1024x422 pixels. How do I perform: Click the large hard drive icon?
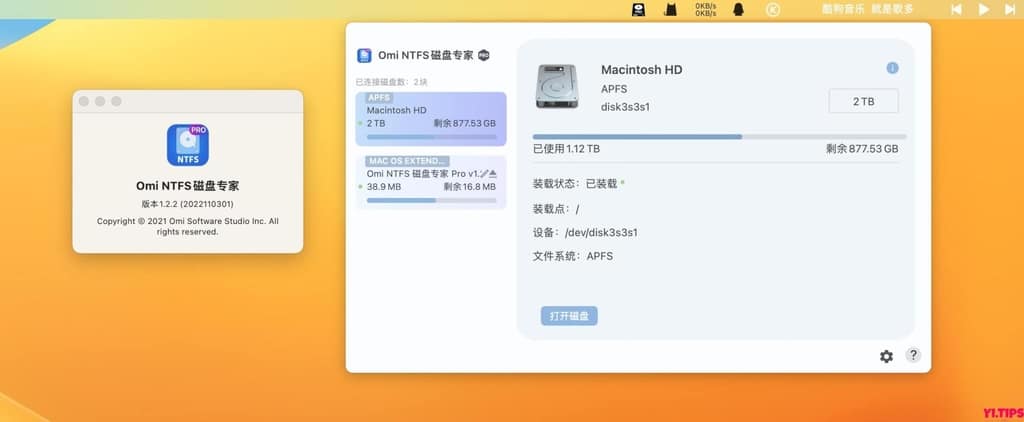point(557,86)
